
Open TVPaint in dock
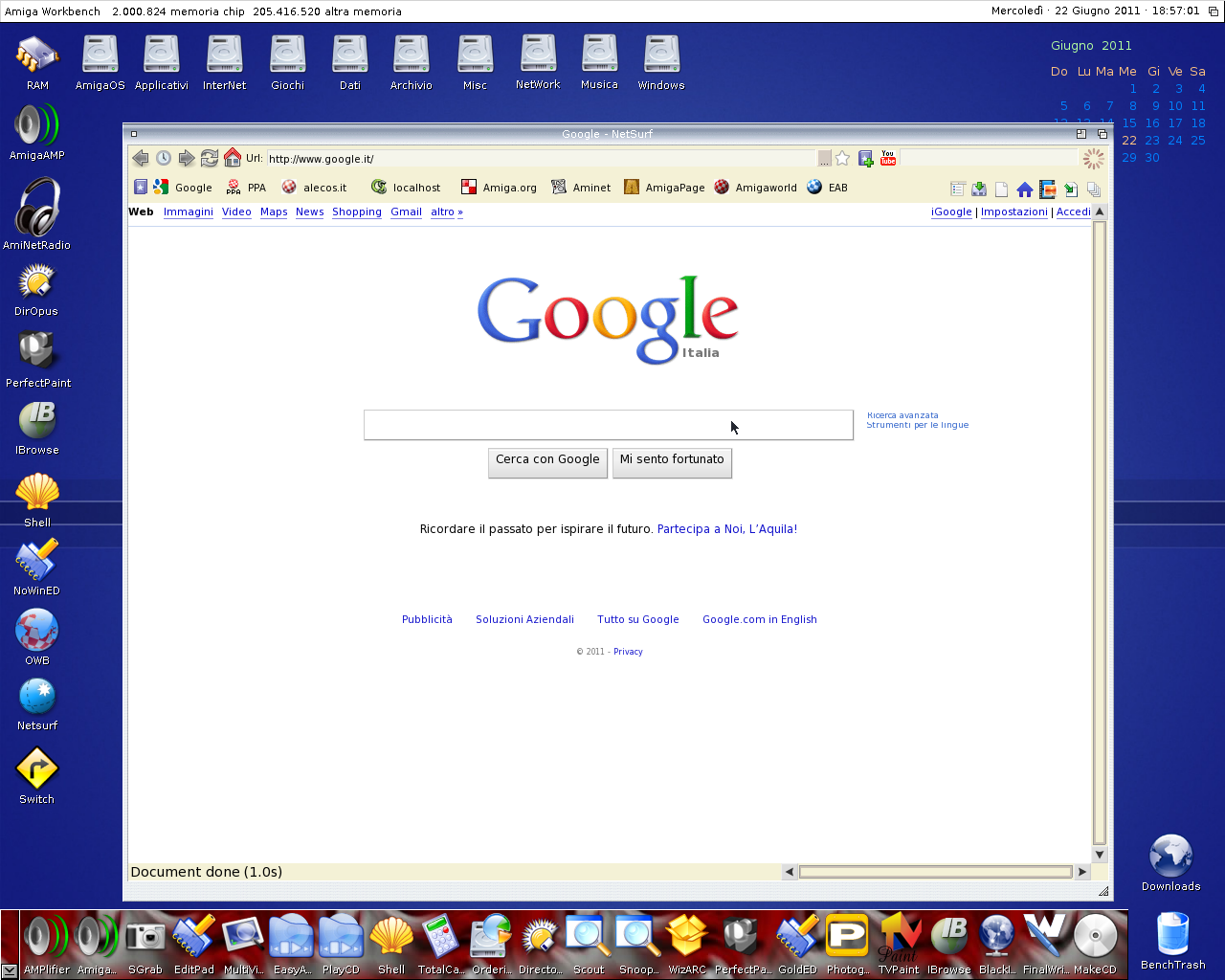click(899, 943)
